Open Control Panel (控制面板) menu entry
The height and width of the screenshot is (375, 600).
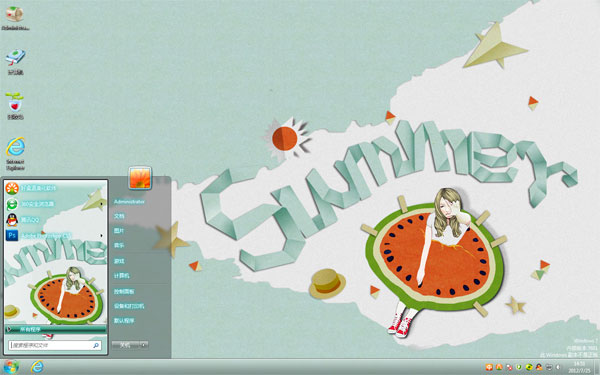click(x=124, y=292)
